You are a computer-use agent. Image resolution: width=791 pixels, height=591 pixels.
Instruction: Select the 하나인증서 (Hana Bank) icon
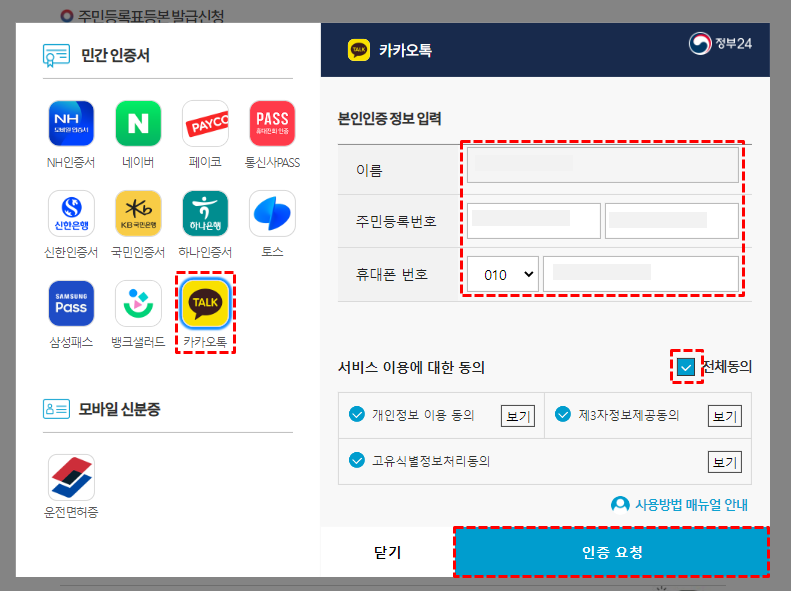point(205,213)
